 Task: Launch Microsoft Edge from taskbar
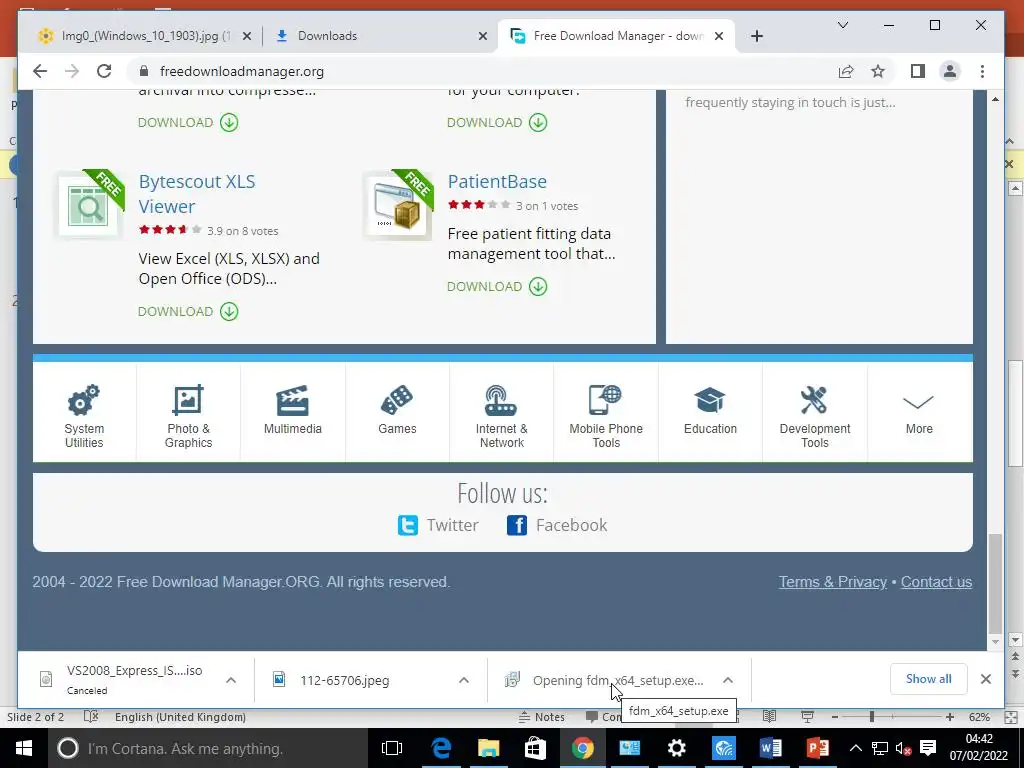[441, 748]
